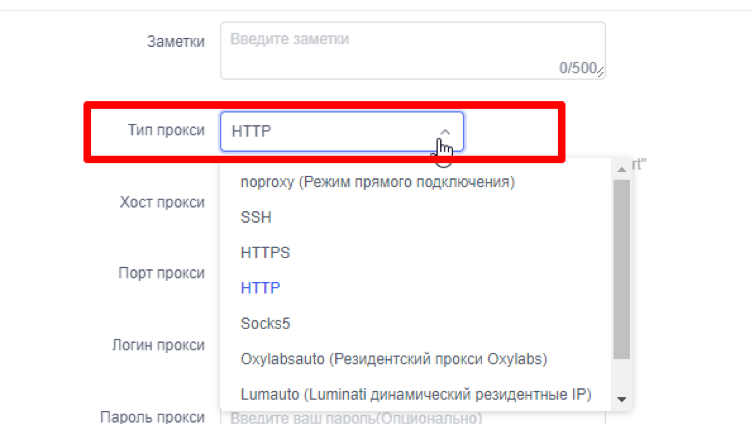Click the notes textarea resize handle
This screenshot has width=752, height=424.
(x=600, y=72)
